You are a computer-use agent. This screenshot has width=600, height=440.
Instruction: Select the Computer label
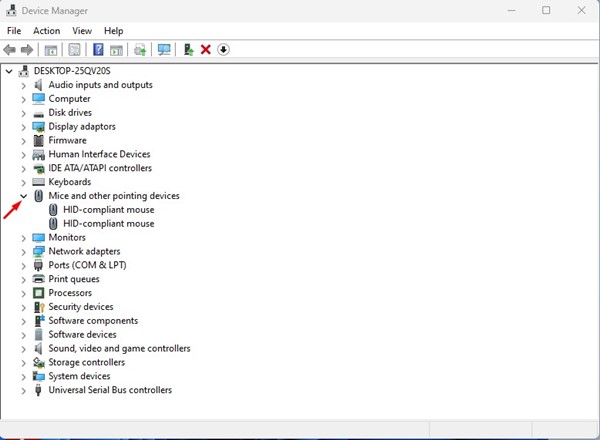[69, 99]
